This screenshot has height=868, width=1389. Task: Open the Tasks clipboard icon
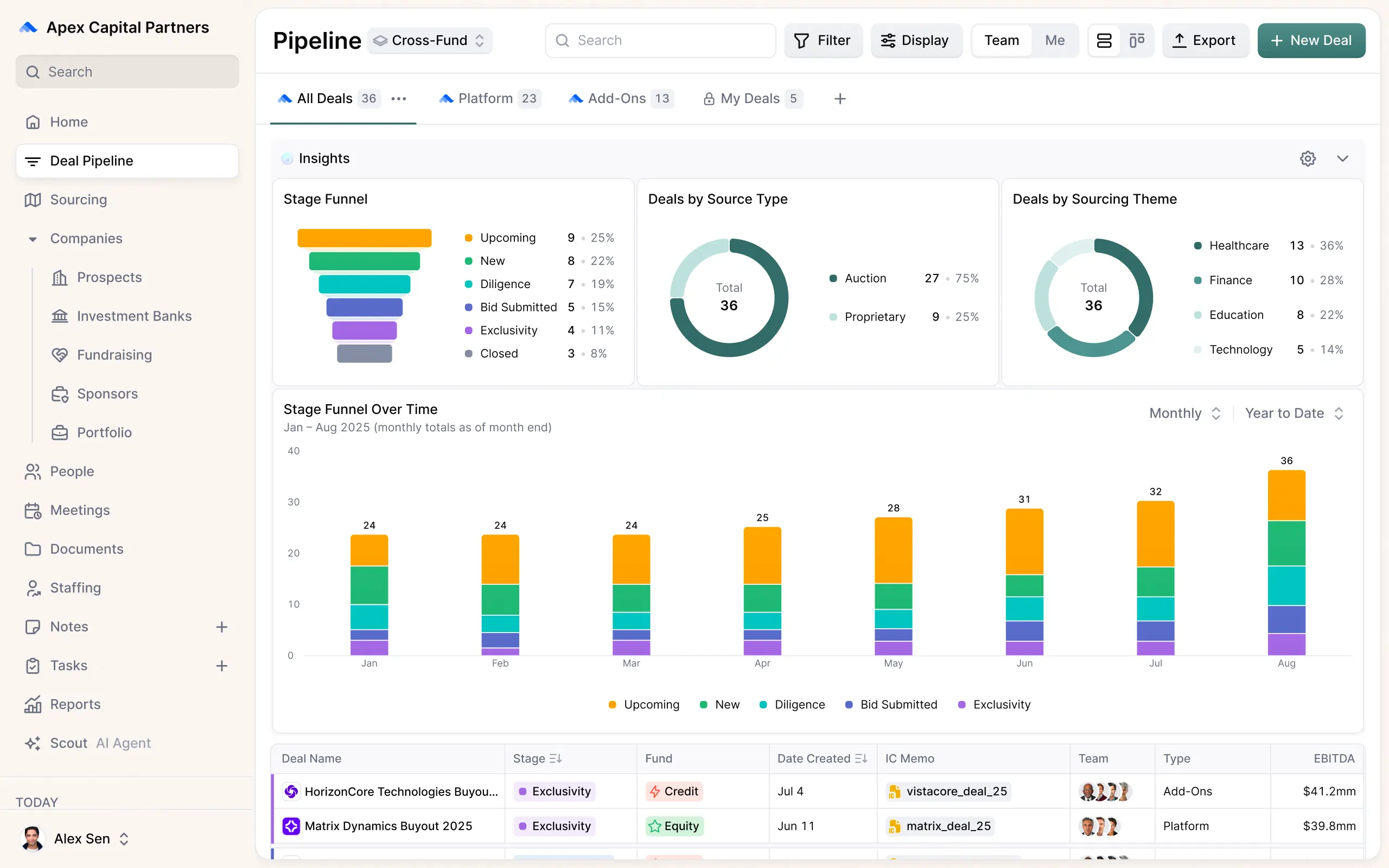33,665
